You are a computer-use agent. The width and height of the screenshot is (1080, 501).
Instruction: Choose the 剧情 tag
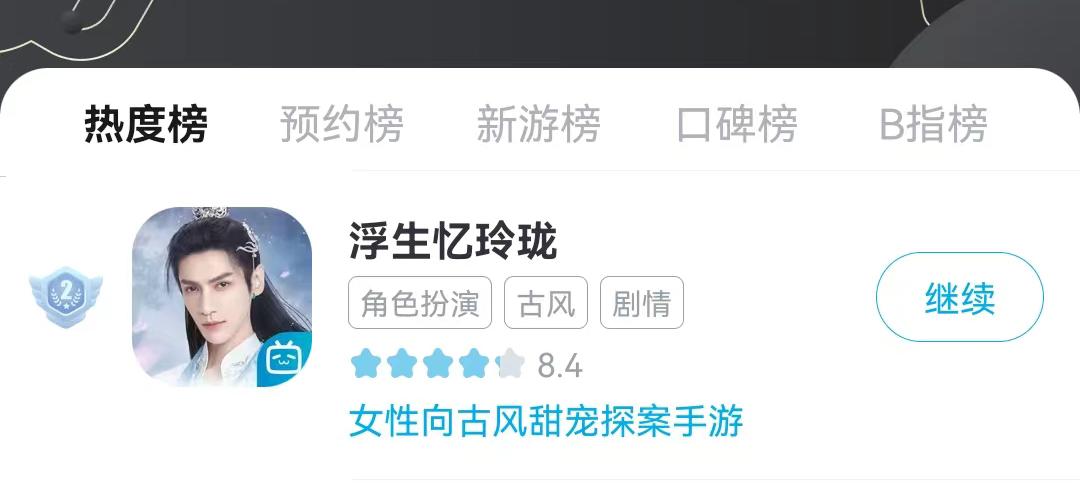642,303
